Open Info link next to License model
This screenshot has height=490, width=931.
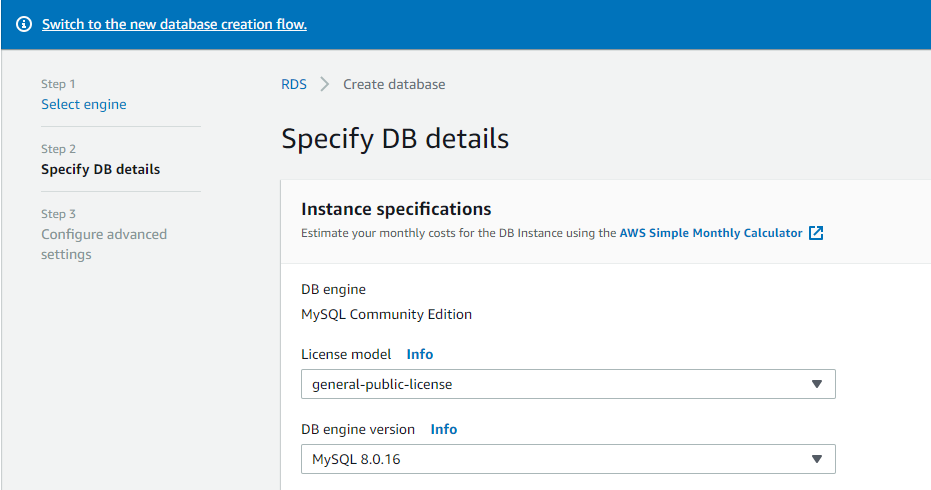pos(420,354)
